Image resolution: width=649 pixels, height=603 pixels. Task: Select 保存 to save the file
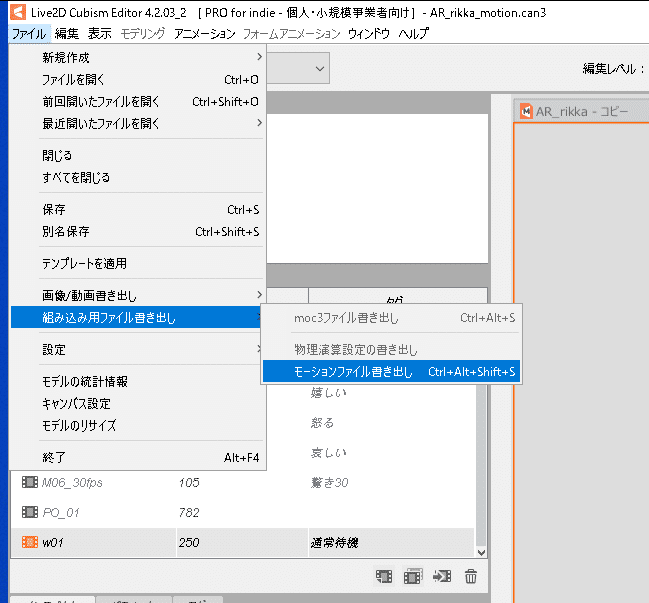pyautogui.click(x=138, y=209)
